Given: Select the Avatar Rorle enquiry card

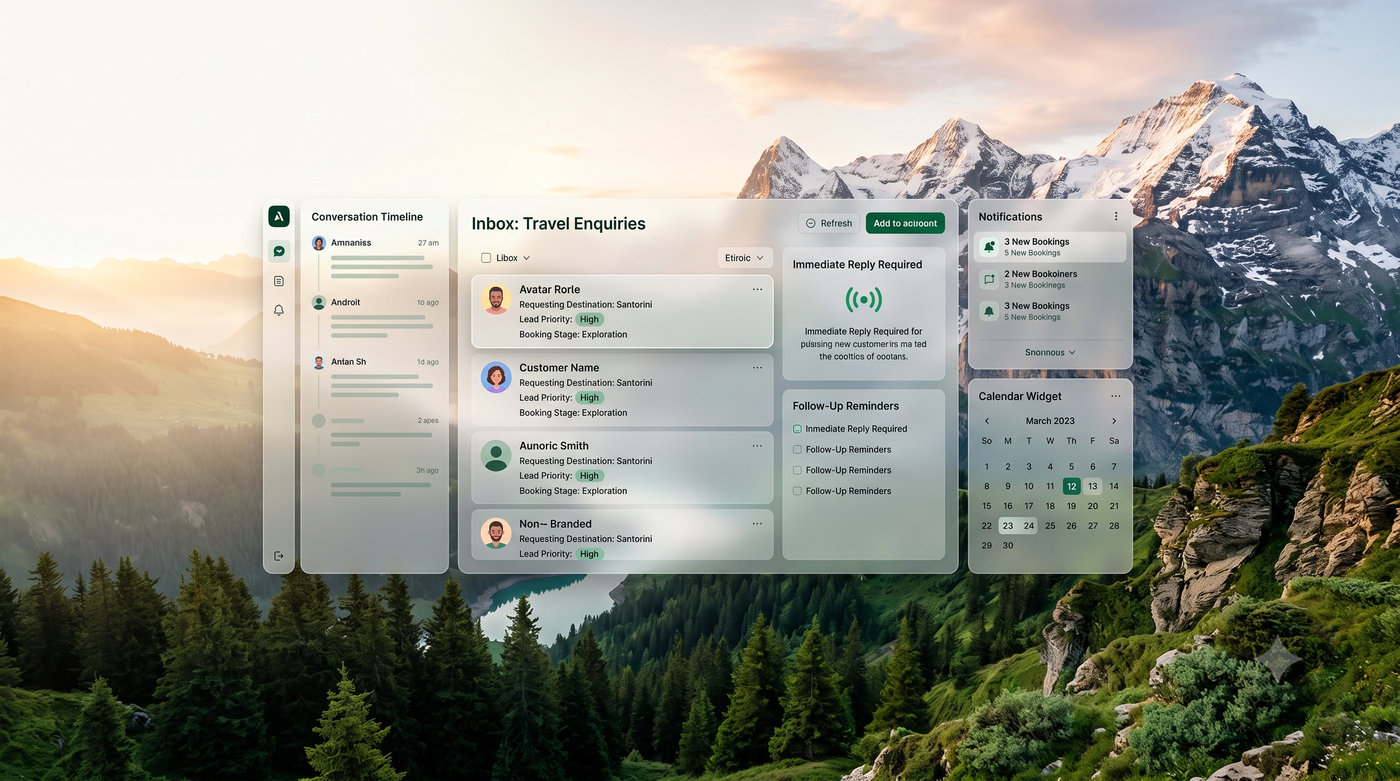Looking at the screenshot, I should pyautogui.click(x=622, y=311).
